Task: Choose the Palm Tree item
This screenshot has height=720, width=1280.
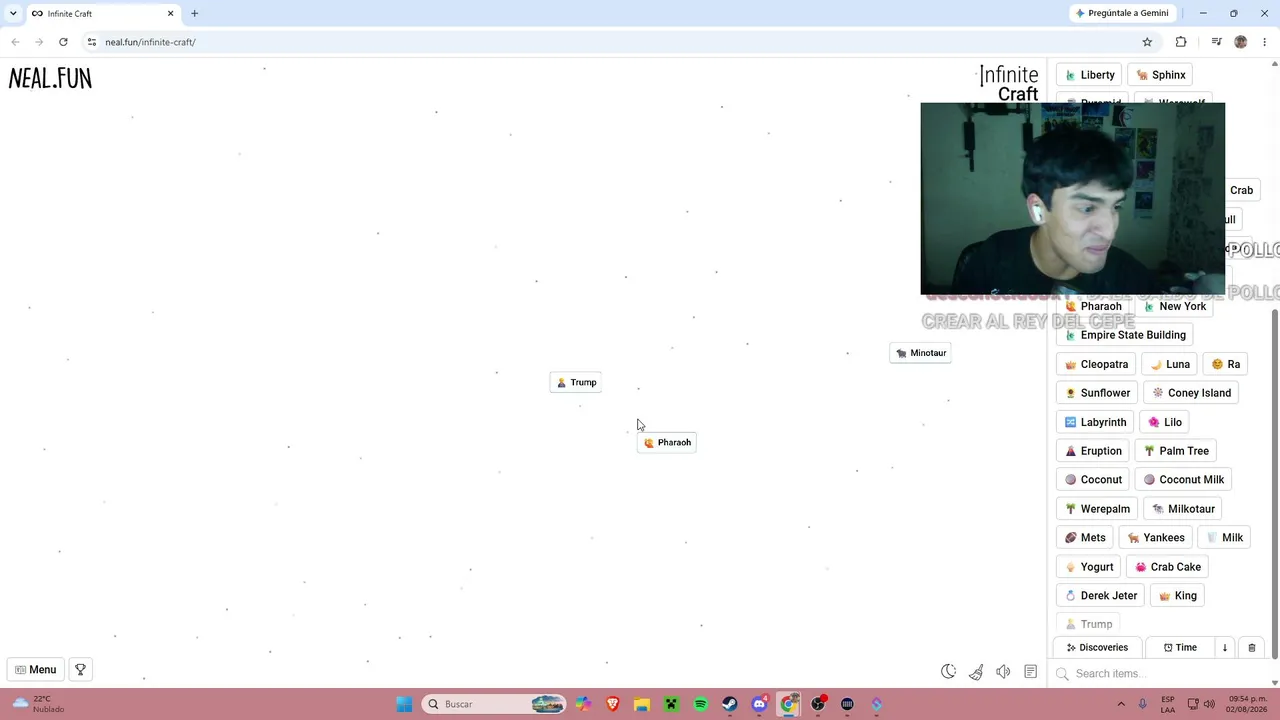Action: pos(1175,451)
